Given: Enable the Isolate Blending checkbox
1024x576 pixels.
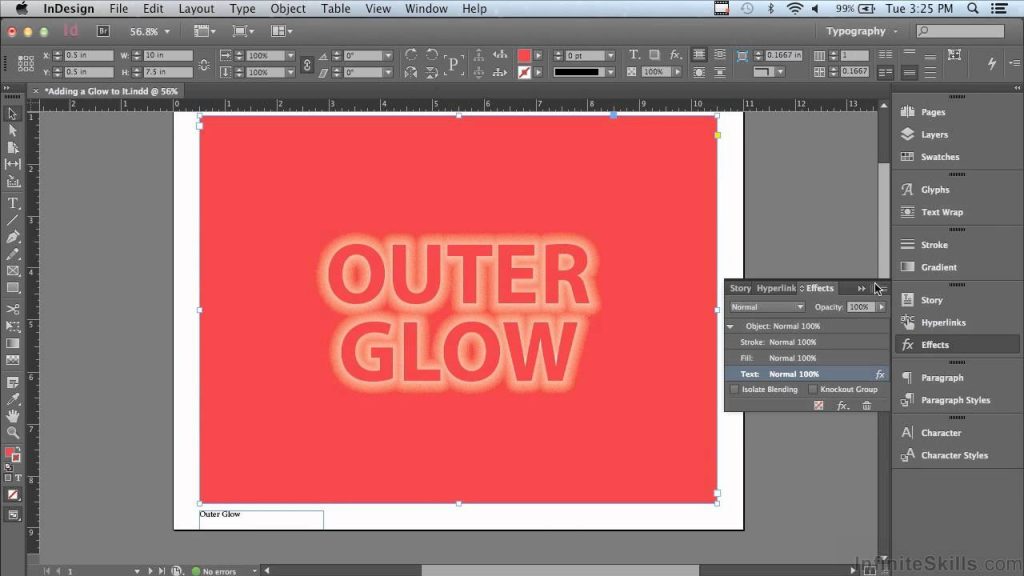Looking at the screenshot, I should 735,389.
